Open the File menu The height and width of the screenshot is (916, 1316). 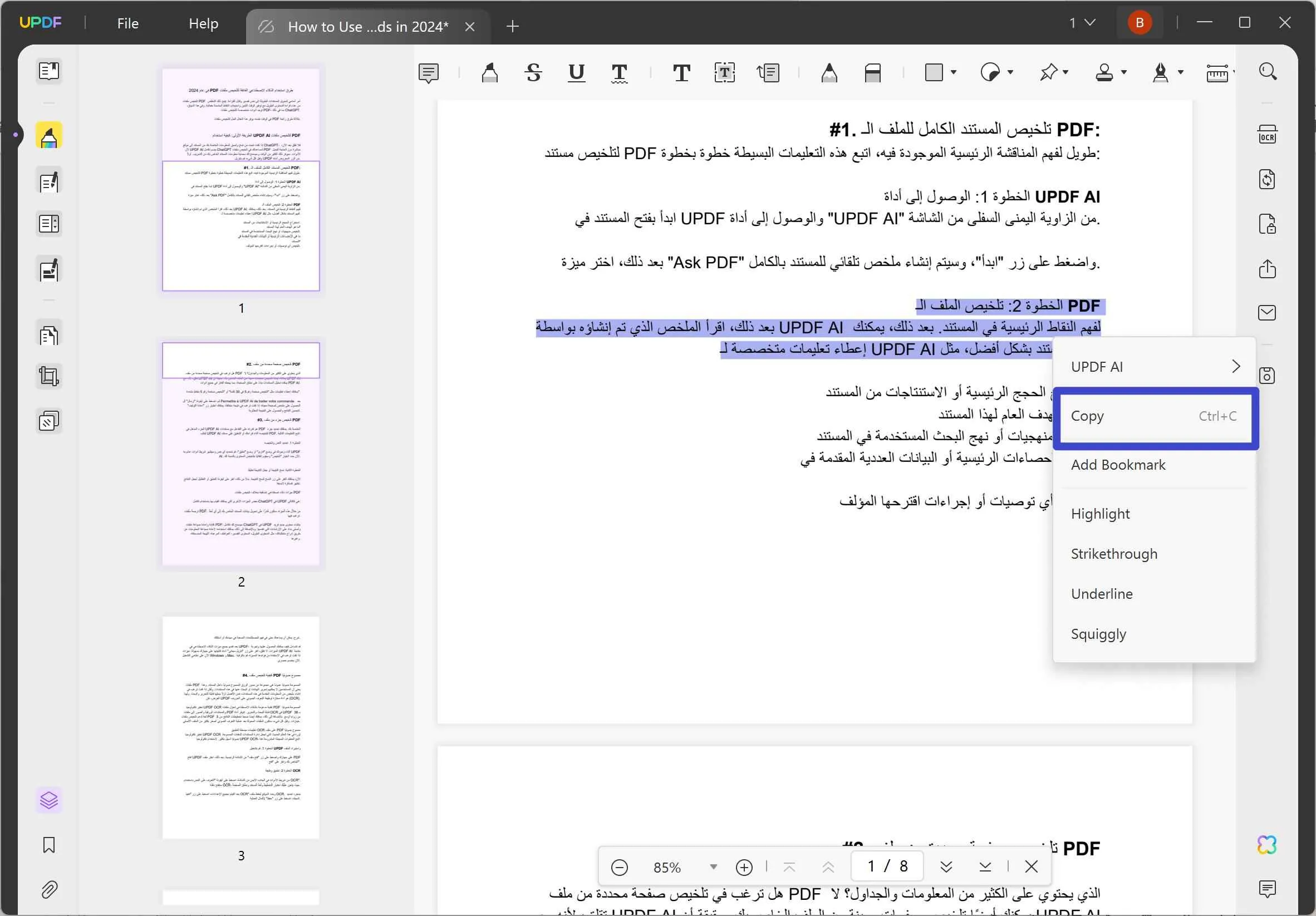click(127, 23)
